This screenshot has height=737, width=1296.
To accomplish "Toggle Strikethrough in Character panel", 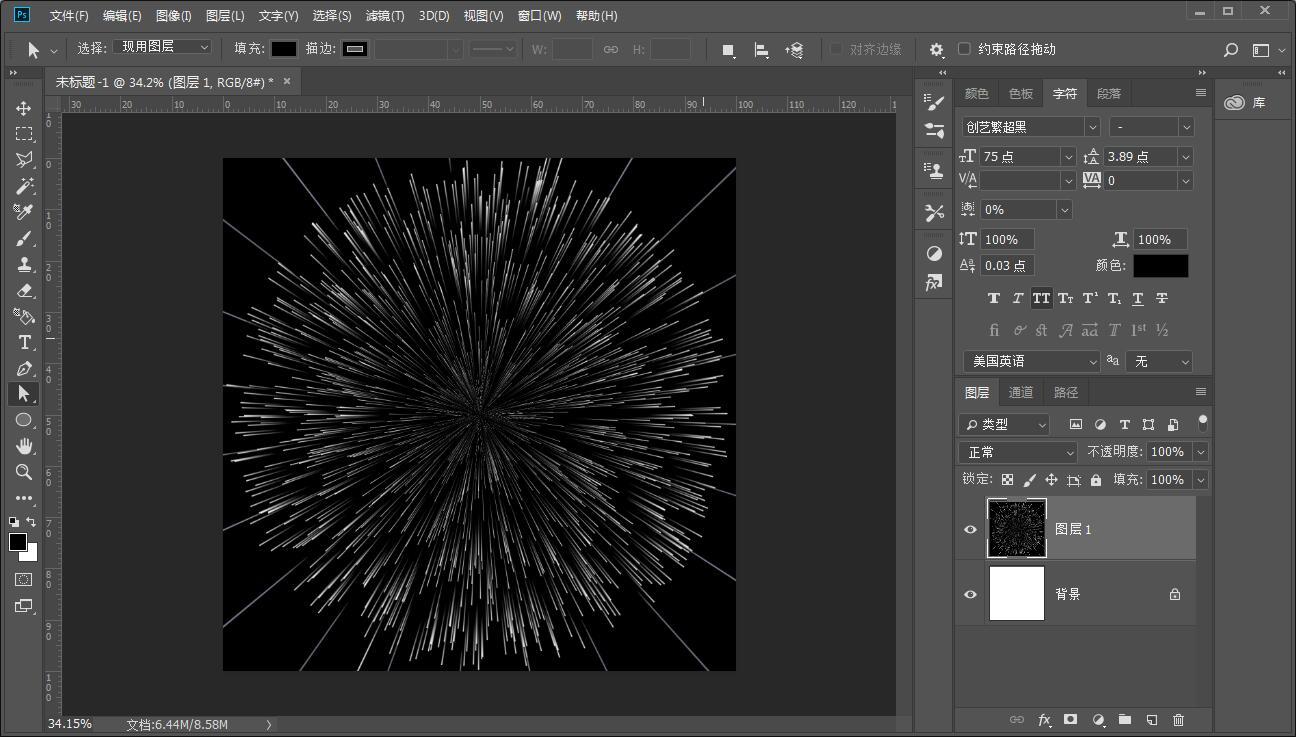I will pyautogui.click(x=1162, y=298).
